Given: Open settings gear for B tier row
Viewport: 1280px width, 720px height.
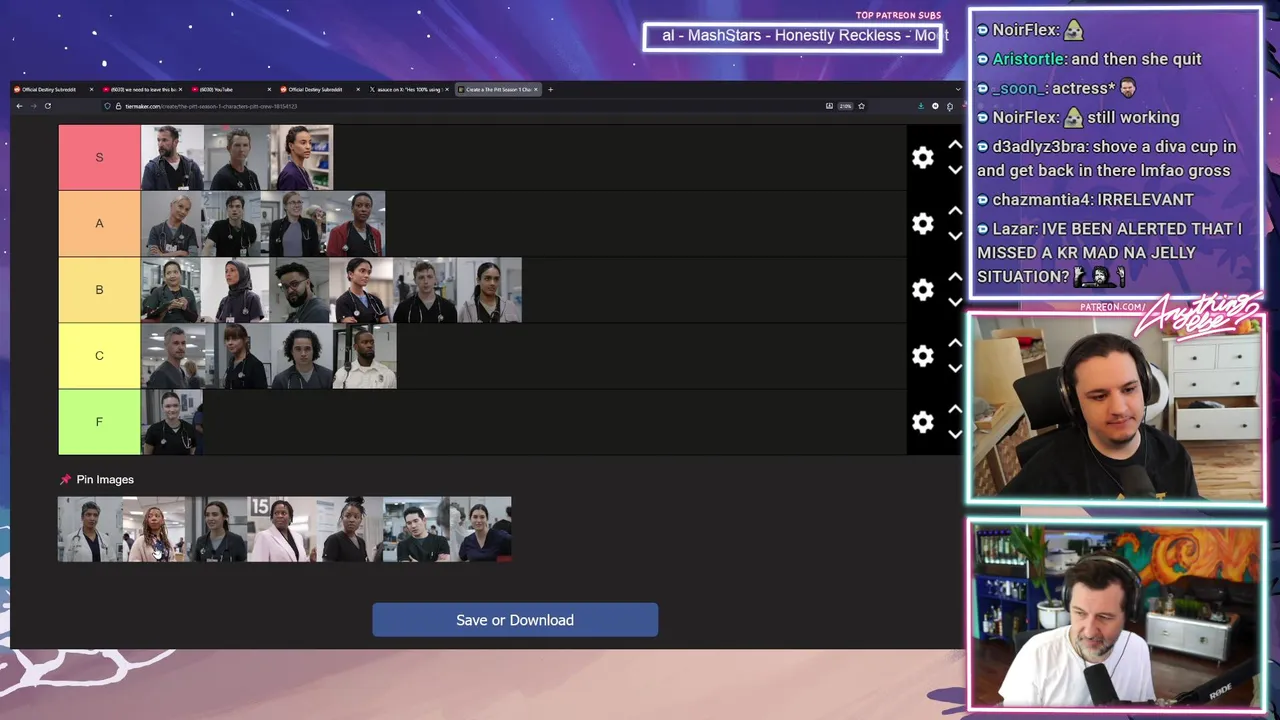Looking at the screenshot, I should [922, 290].
